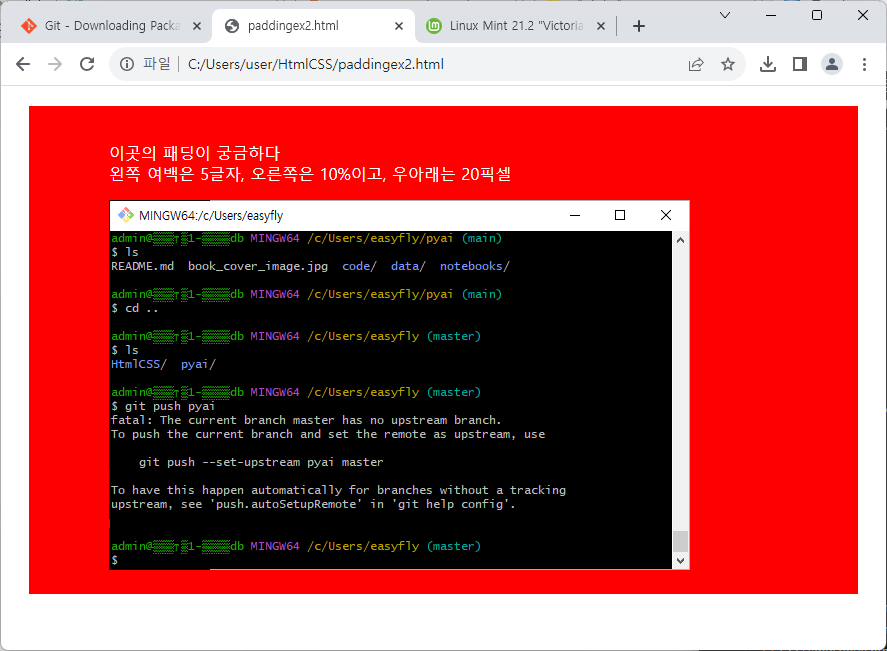This screenshot has height=651, width=887.
Task: Click the text '이곳의 패딩이 궁금하다'
Action: tap(195, 153)
